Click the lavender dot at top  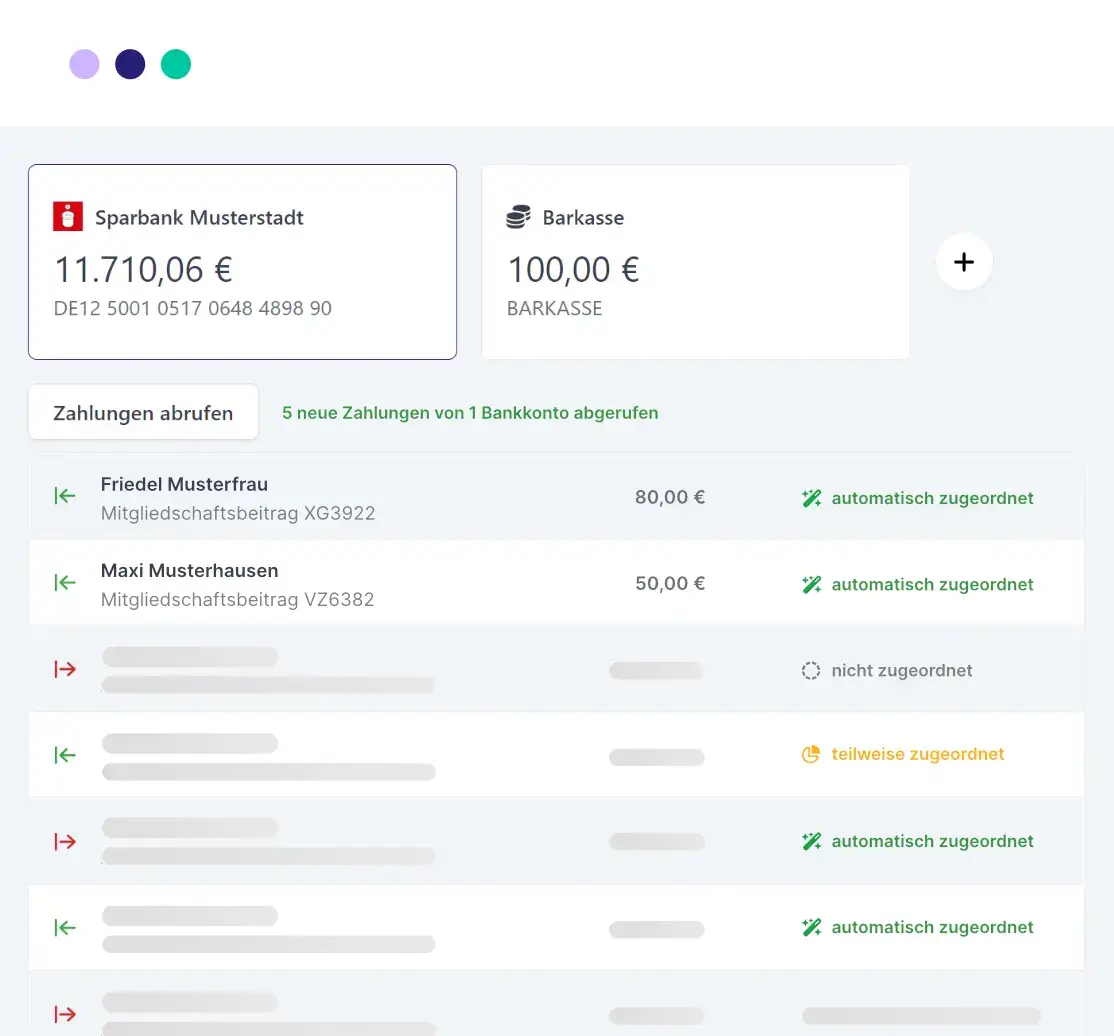pyautogui.click(x=84, y=64)
